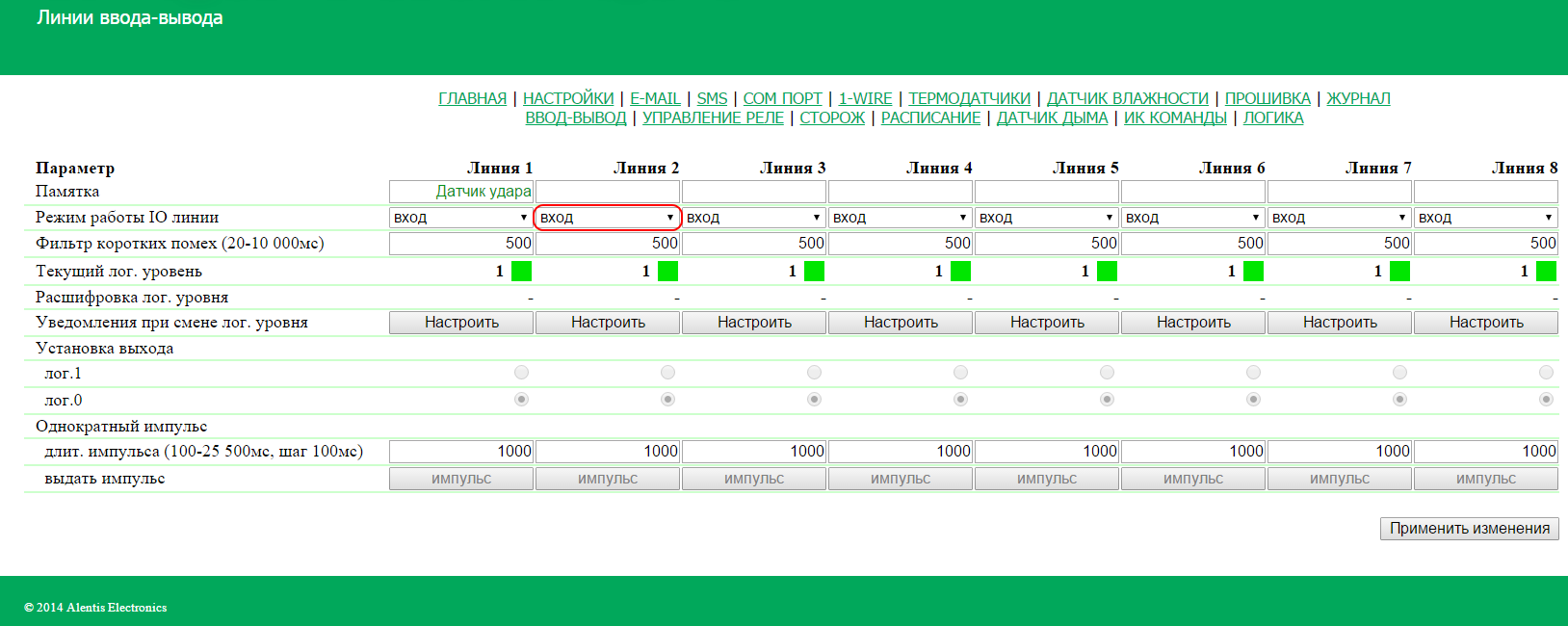Click the green level indicator for Линия 1

click(521, 271)
